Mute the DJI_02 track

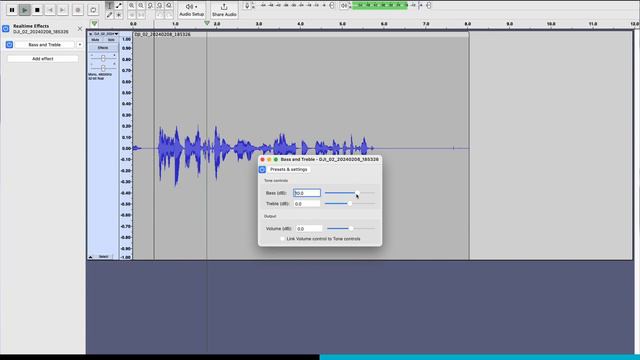pos(96,40)
